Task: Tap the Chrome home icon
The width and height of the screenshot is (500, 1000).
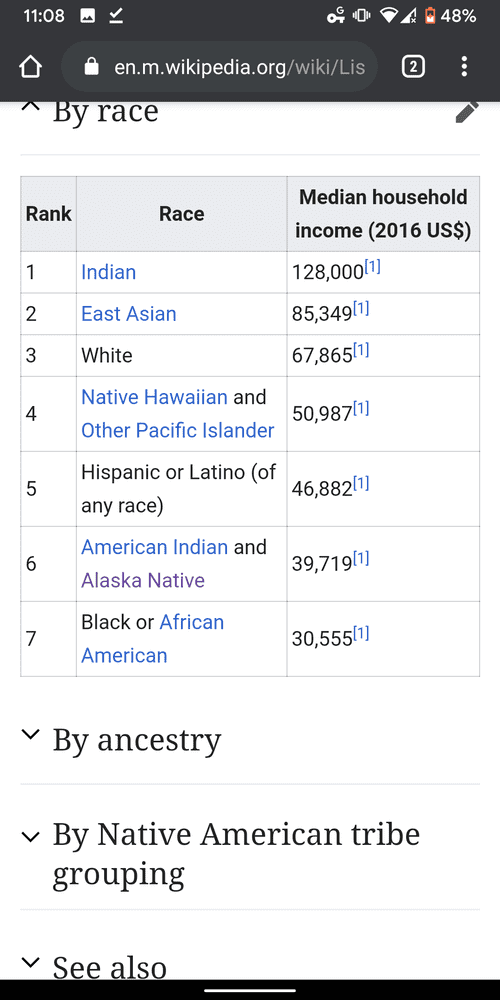Action: (31, 66)
